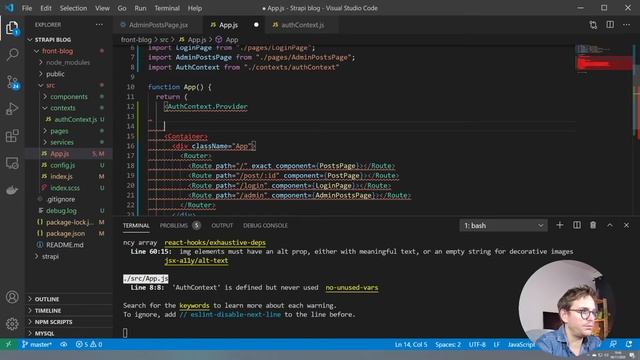
Task: Open the Remote Explorer icon
Action: click(12, 163)
